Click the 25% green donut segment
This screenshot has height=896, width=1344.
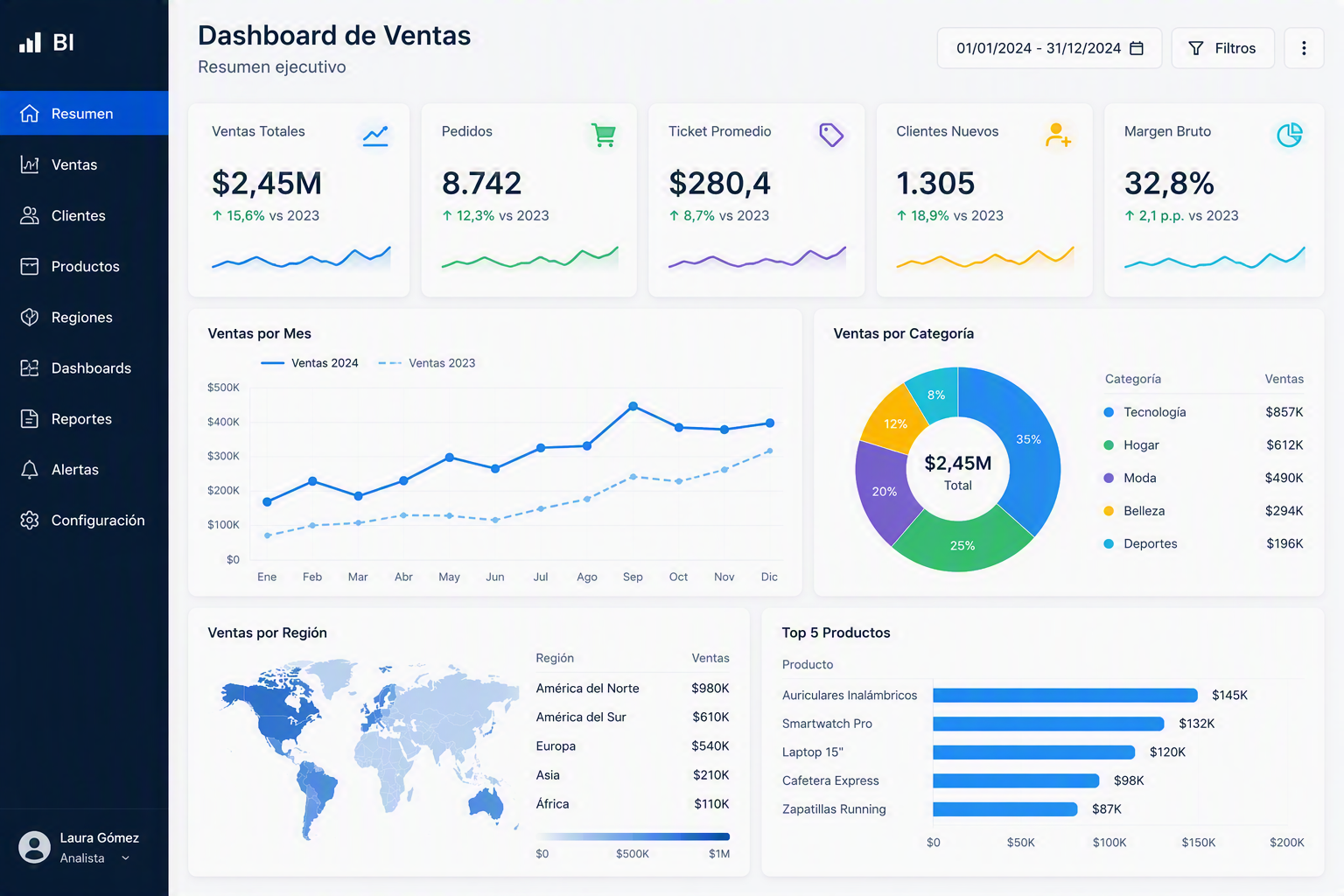pos(962,545)
